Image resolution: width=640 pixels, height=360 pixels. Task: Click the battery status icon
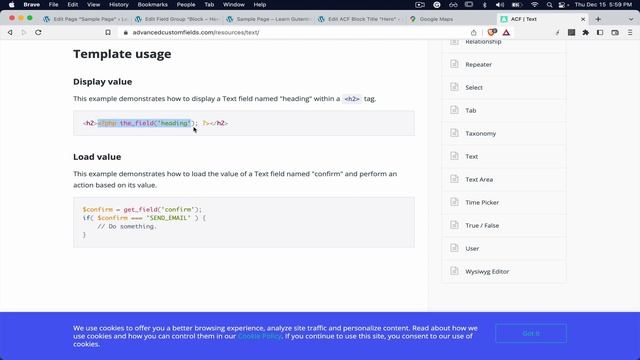517,4
